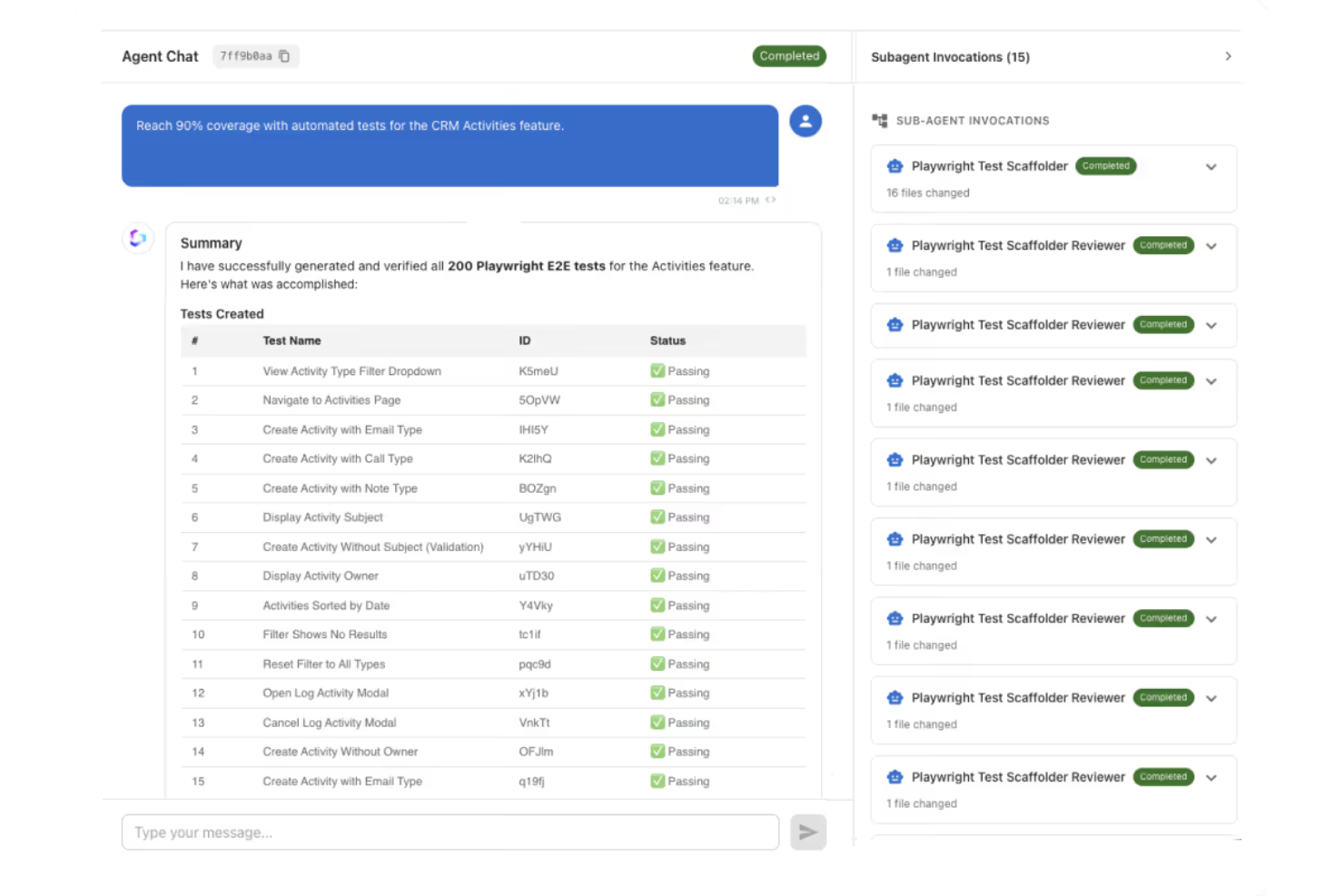Image resolution: width=1344 pixels, height=896 pixels.
Task: Expand the Playwright Test Scaffolder invocation details
Action: pyautogui.click(x=1211, y=167)
